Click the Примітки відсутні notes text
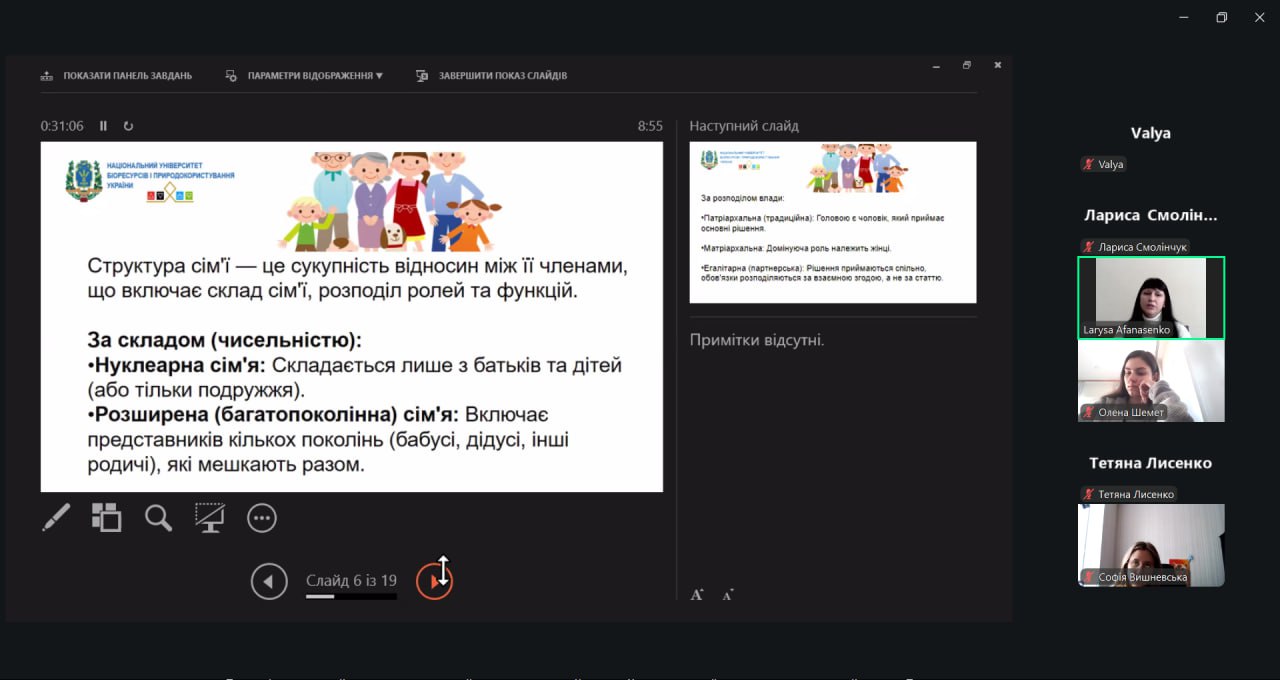 (757, 340)
